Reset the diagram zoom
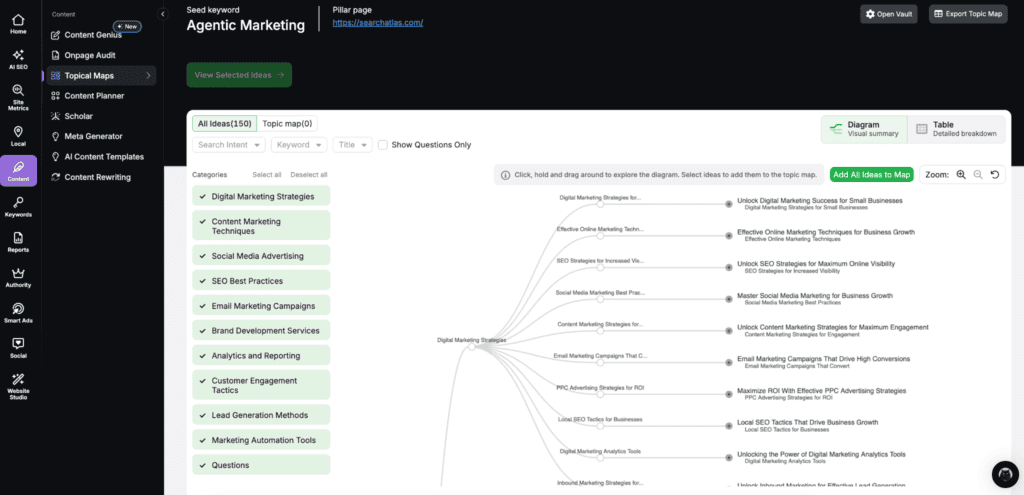This screenshot has width=1024, height=495. coord(995,174)
